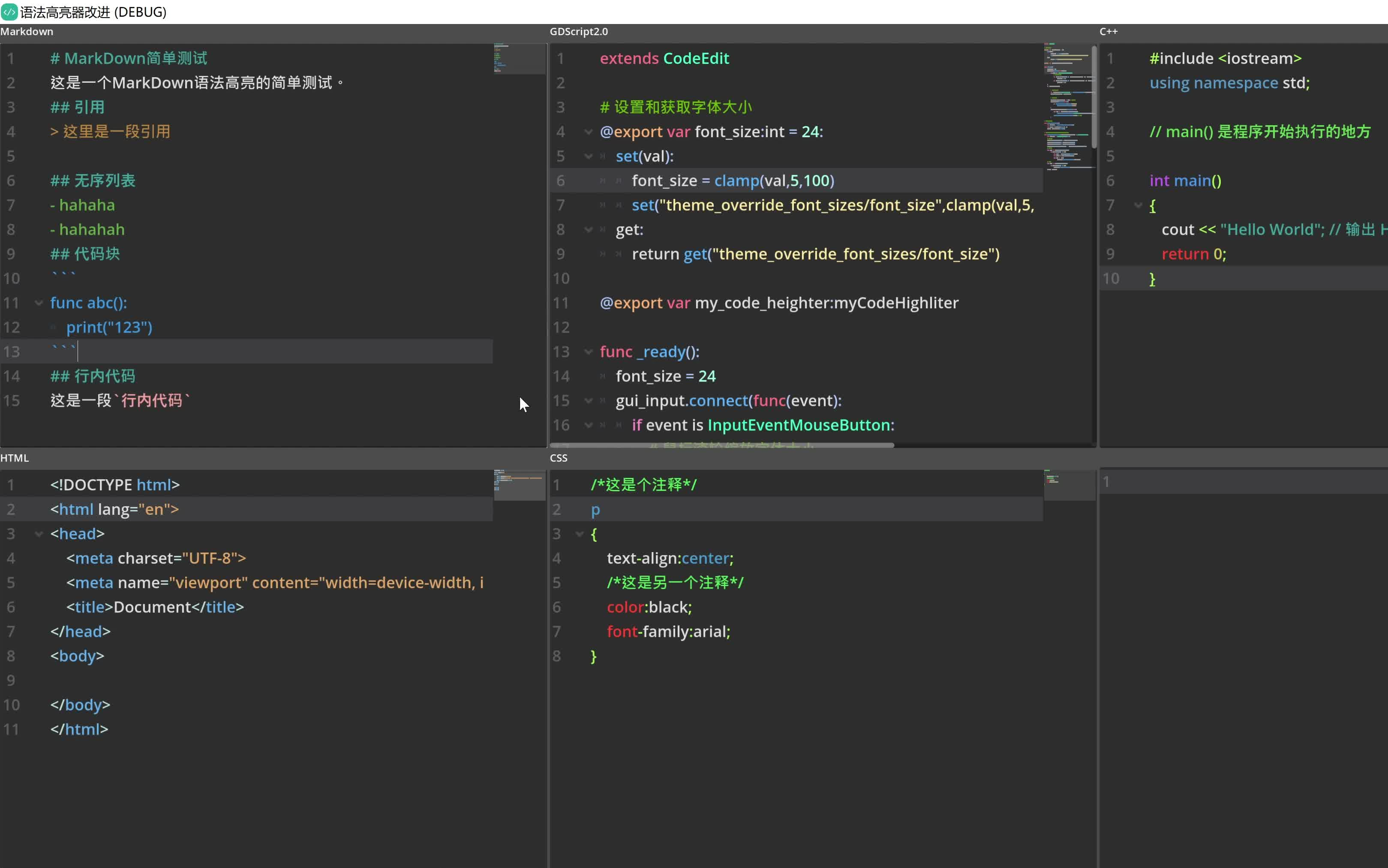The height and width of the screenshot is (868, 1388).
Task: Collapse fold arrow at GDScript line 15
Action: (589, 401)
